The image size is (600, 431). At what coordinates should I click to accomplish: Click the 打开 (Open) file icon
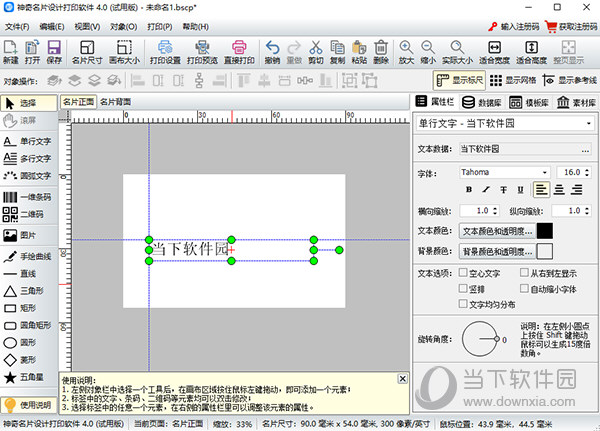click(32, 52)
